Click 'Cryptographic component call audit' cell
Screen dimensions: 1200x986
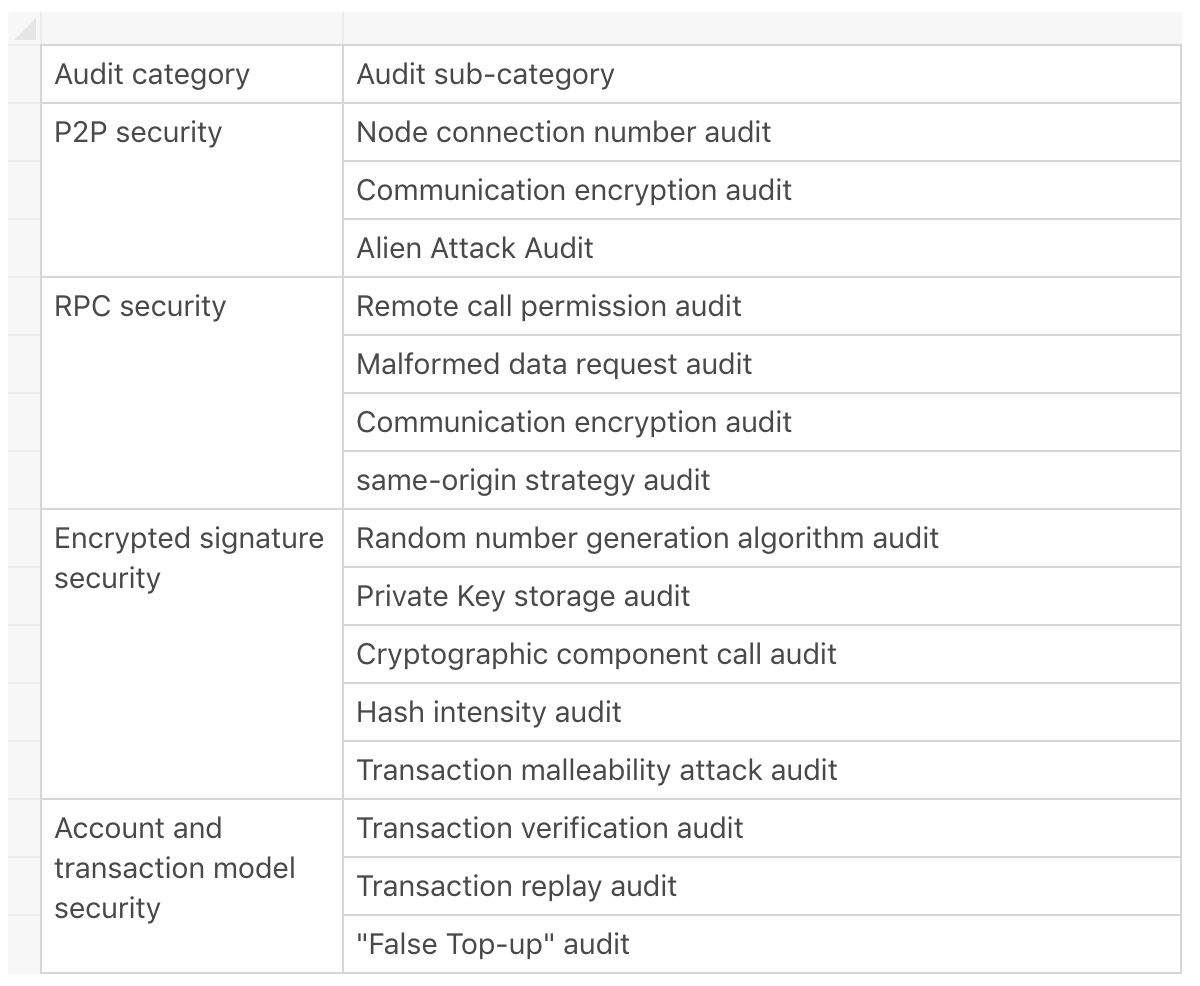(x=762, y=654)
